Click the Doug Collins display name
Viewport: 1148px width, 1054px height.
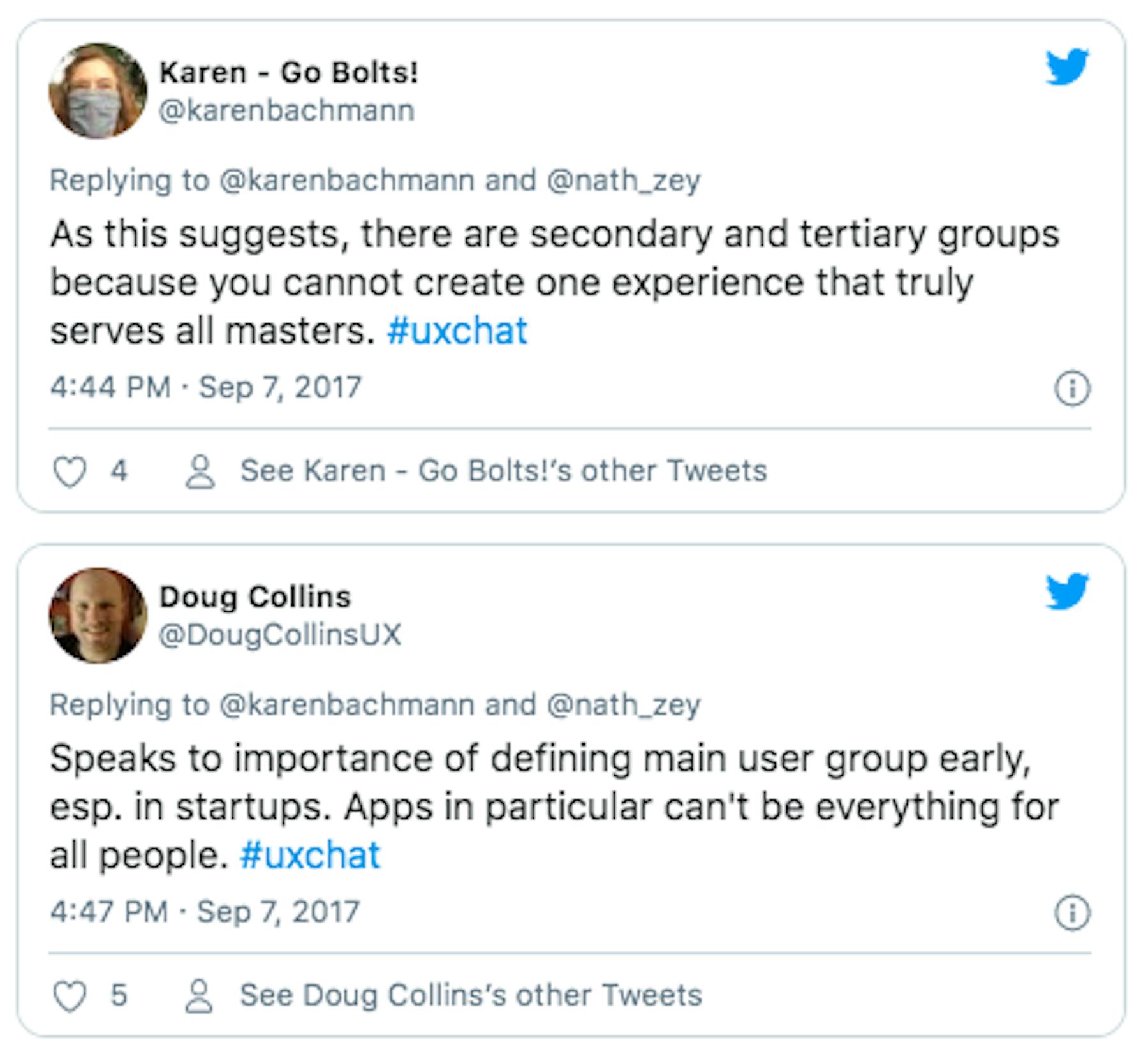[x=255, y=597]
